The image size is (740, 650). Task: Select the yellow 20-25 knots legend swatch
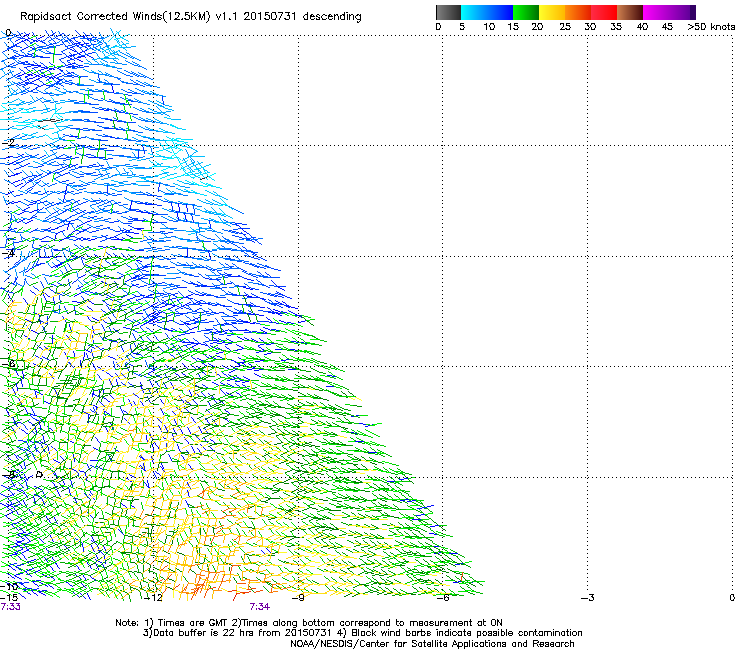[552, 12]
